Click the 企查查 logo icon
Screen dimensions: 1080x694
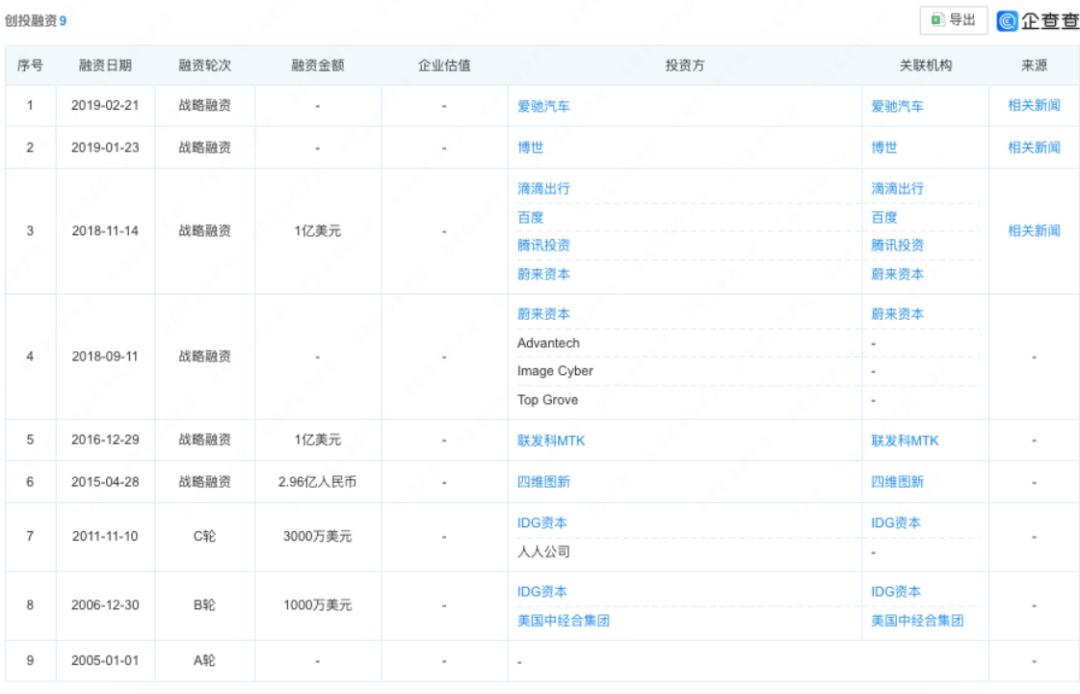pos(1007,21)
